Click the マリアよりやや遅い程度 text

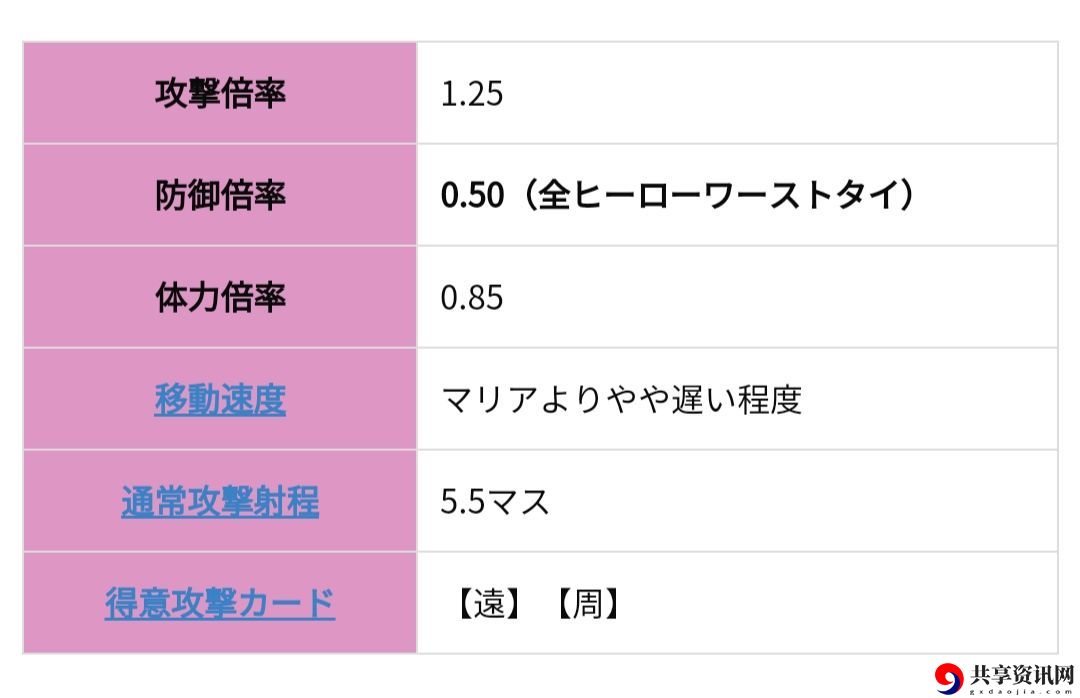621,400
